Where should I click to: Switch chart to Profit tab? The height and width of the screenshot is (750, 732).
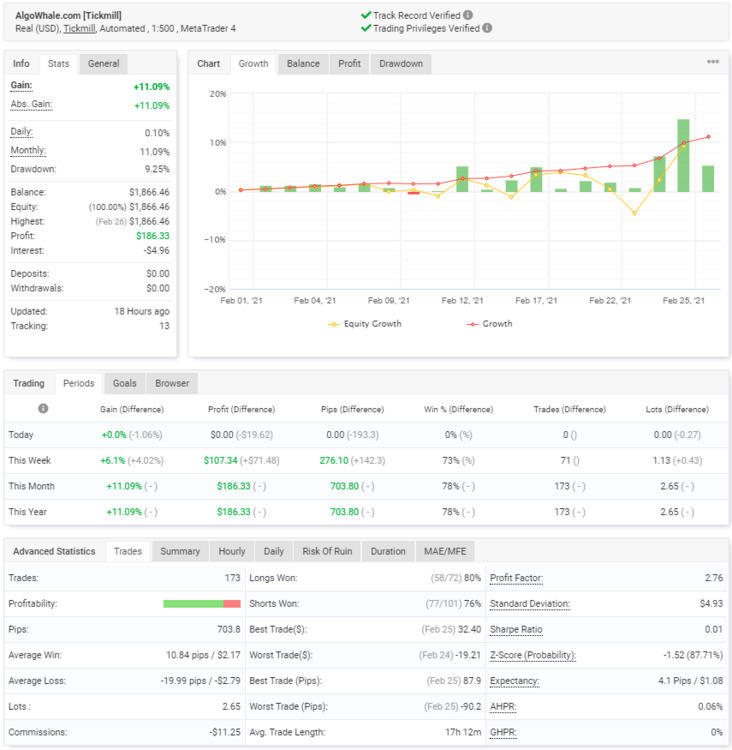(349, 64)
